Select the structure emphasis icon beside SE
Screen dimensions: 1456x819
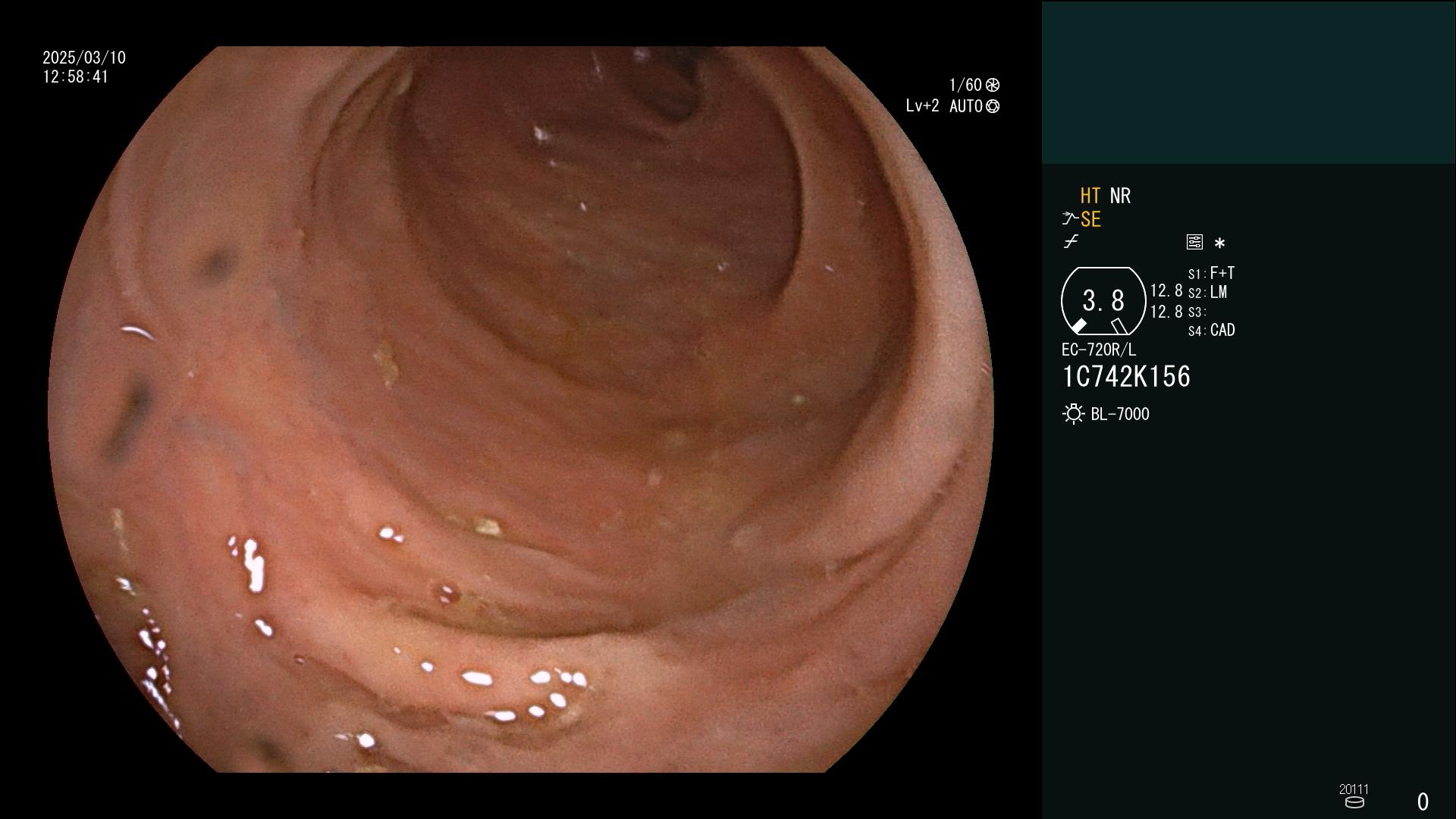click(x=1070, y=219)
